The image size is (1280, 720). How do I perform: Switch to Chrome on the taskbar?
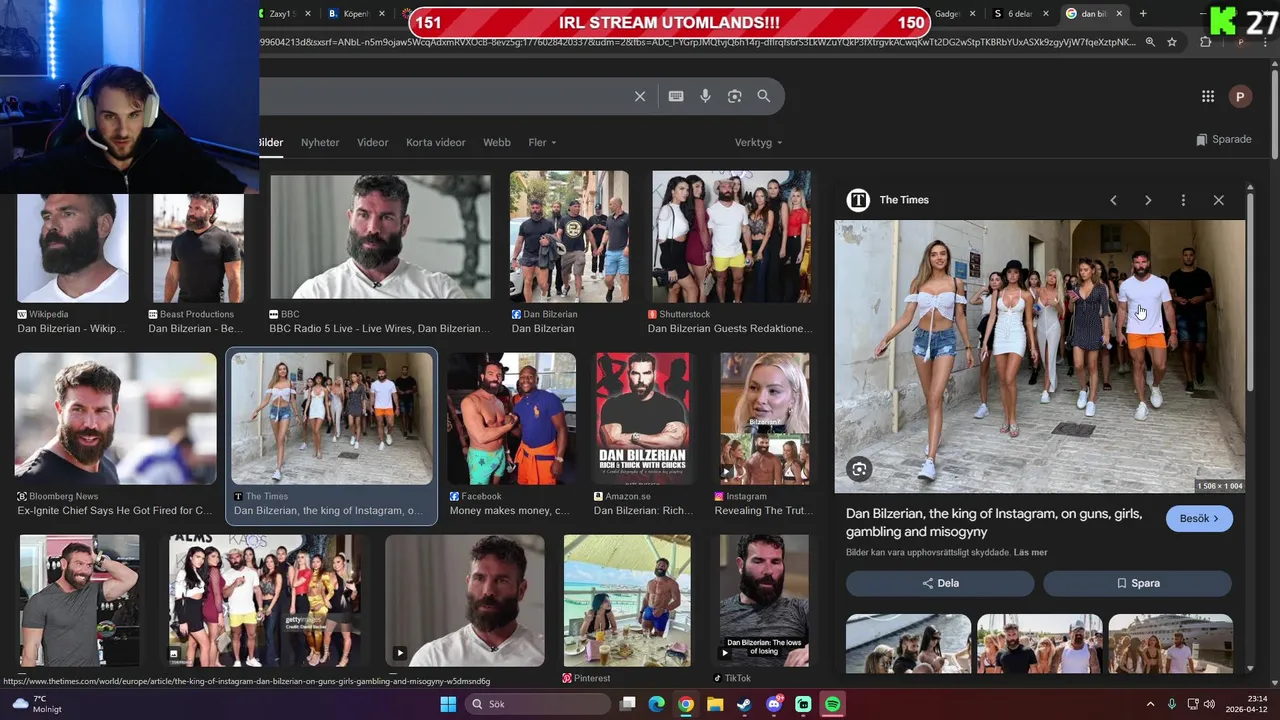click(685, 704)
